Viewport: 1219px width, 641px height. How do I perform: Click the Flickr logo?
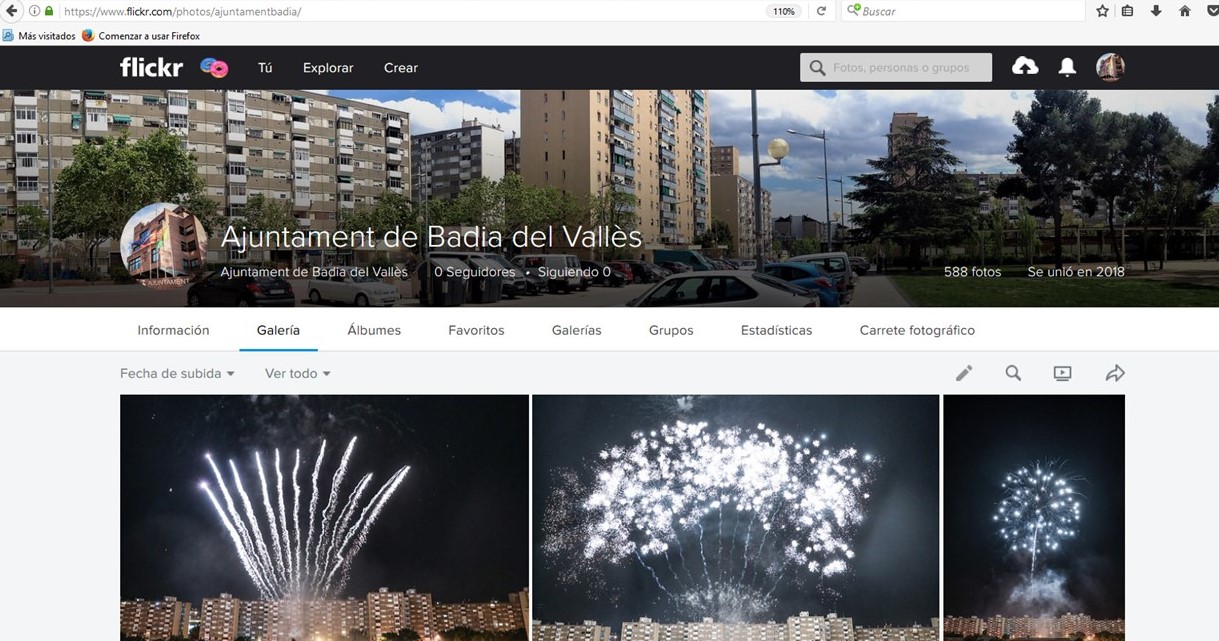pos(151,67)
